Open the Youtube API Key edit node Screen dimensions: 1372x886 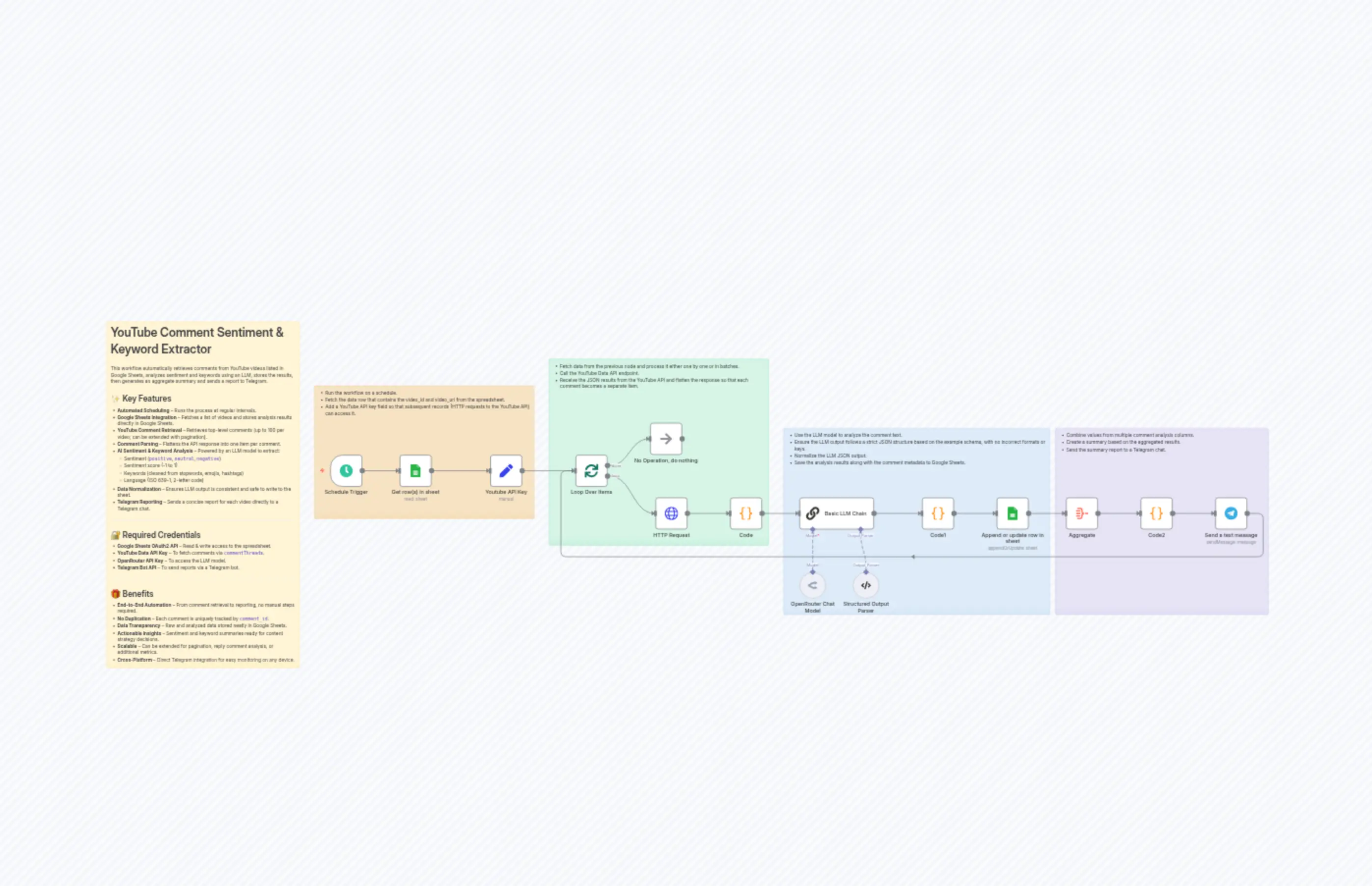pos(505,471)
